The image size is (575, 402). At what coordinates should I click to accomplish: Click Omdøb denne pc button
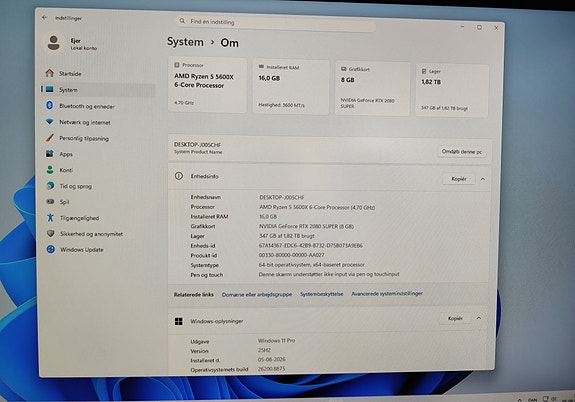462,151
